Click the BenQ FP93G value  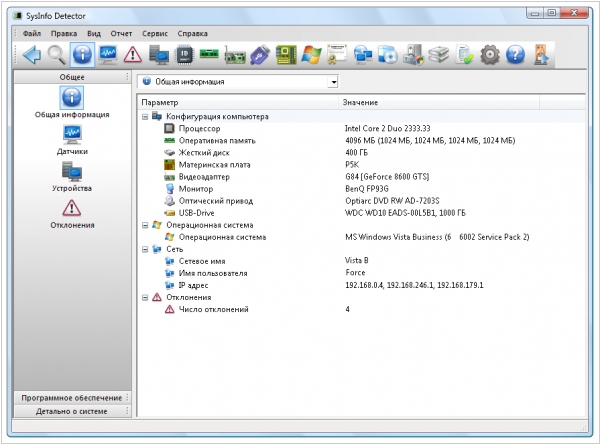click(367, 189)
